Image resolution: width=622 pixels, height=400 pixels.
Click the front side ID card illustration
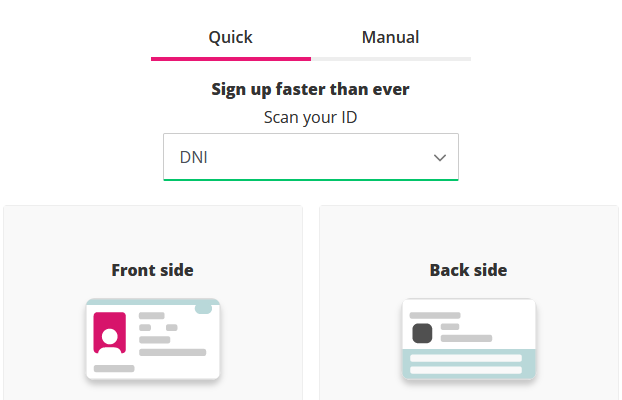pos(153,339)
